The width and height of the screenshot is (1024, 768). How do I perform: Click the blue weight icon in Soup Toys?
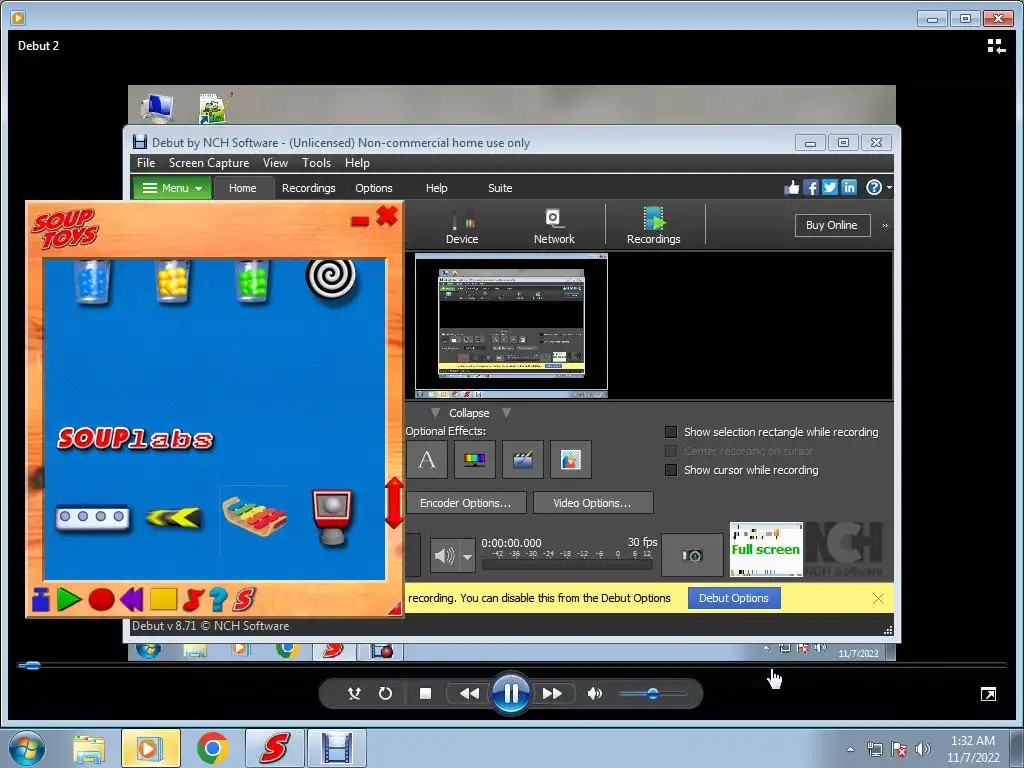[x=40, y=599]
